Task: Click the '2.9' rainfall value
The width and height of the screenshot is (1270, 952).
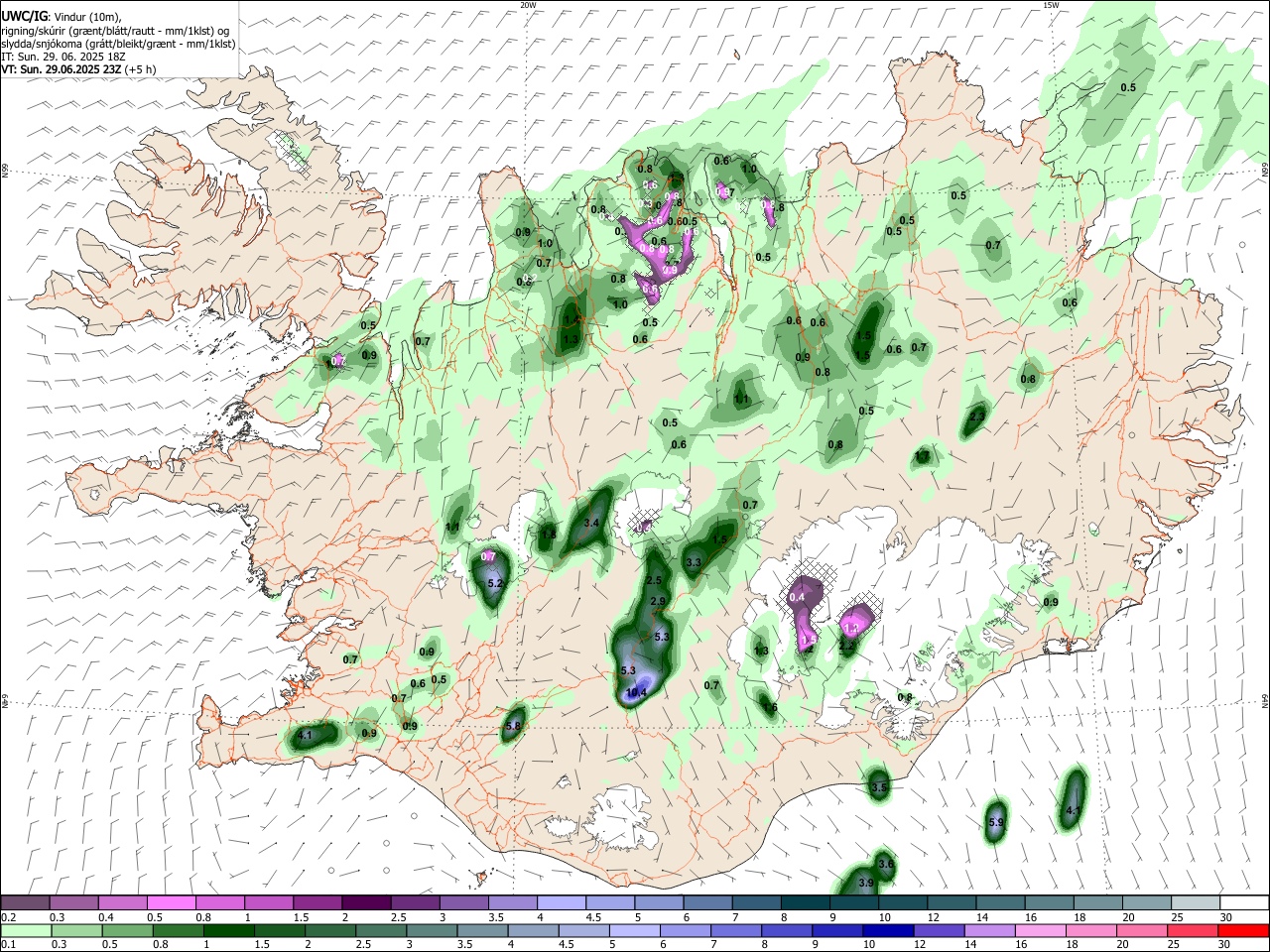Action: pyautogui.click(x=658, y=601)
